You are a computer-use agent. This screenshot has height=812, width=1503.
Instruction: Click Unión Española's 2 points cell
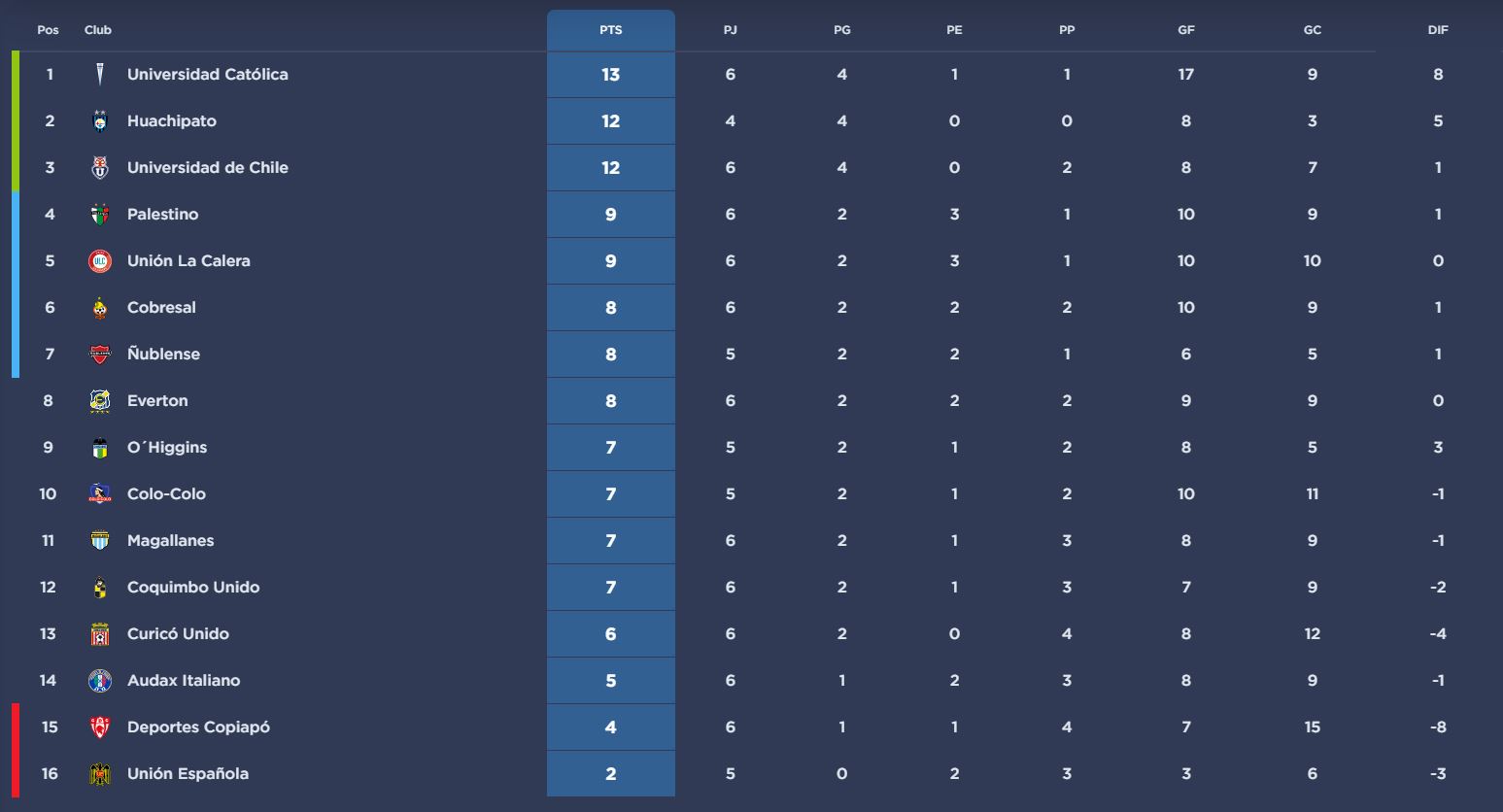(x=611, y=774)
